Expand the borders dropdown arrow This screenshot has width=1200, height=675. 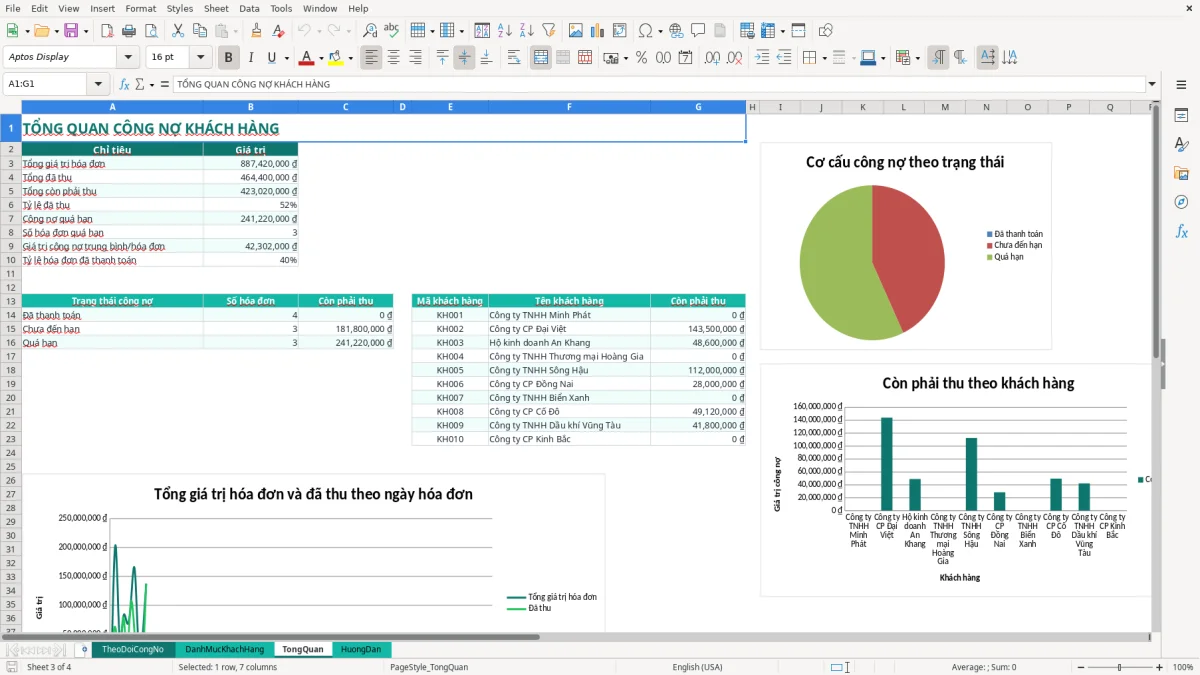tap(824, 58)
